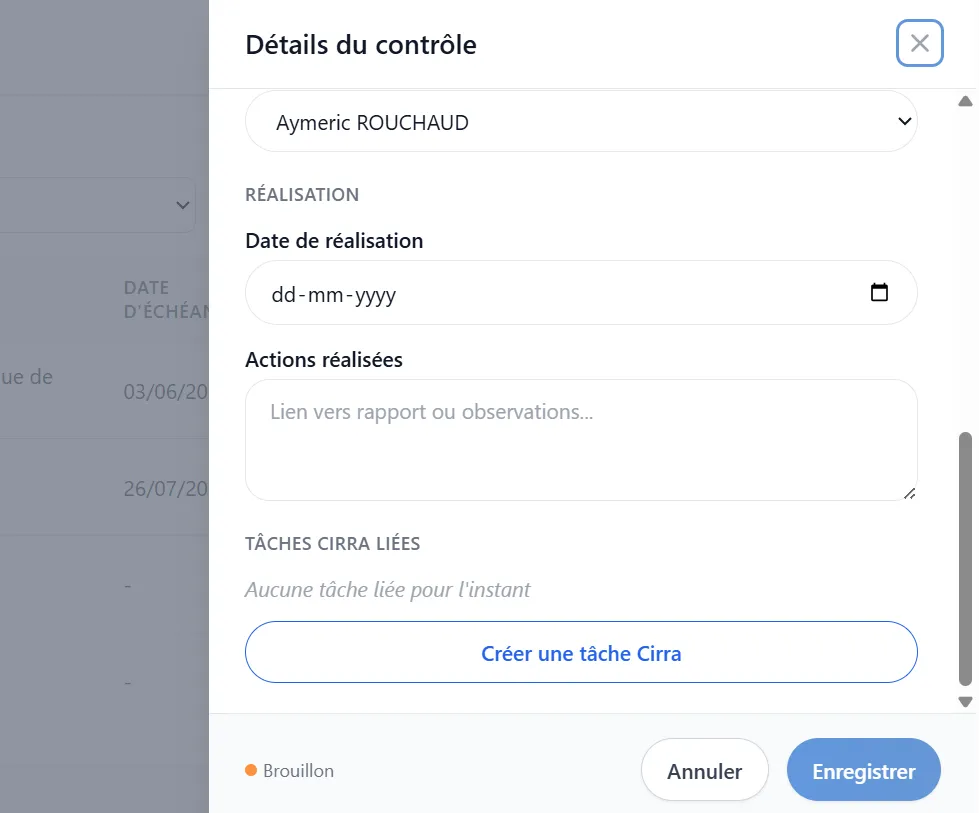Click the Aucune tâche liée message

click(387, 589)
